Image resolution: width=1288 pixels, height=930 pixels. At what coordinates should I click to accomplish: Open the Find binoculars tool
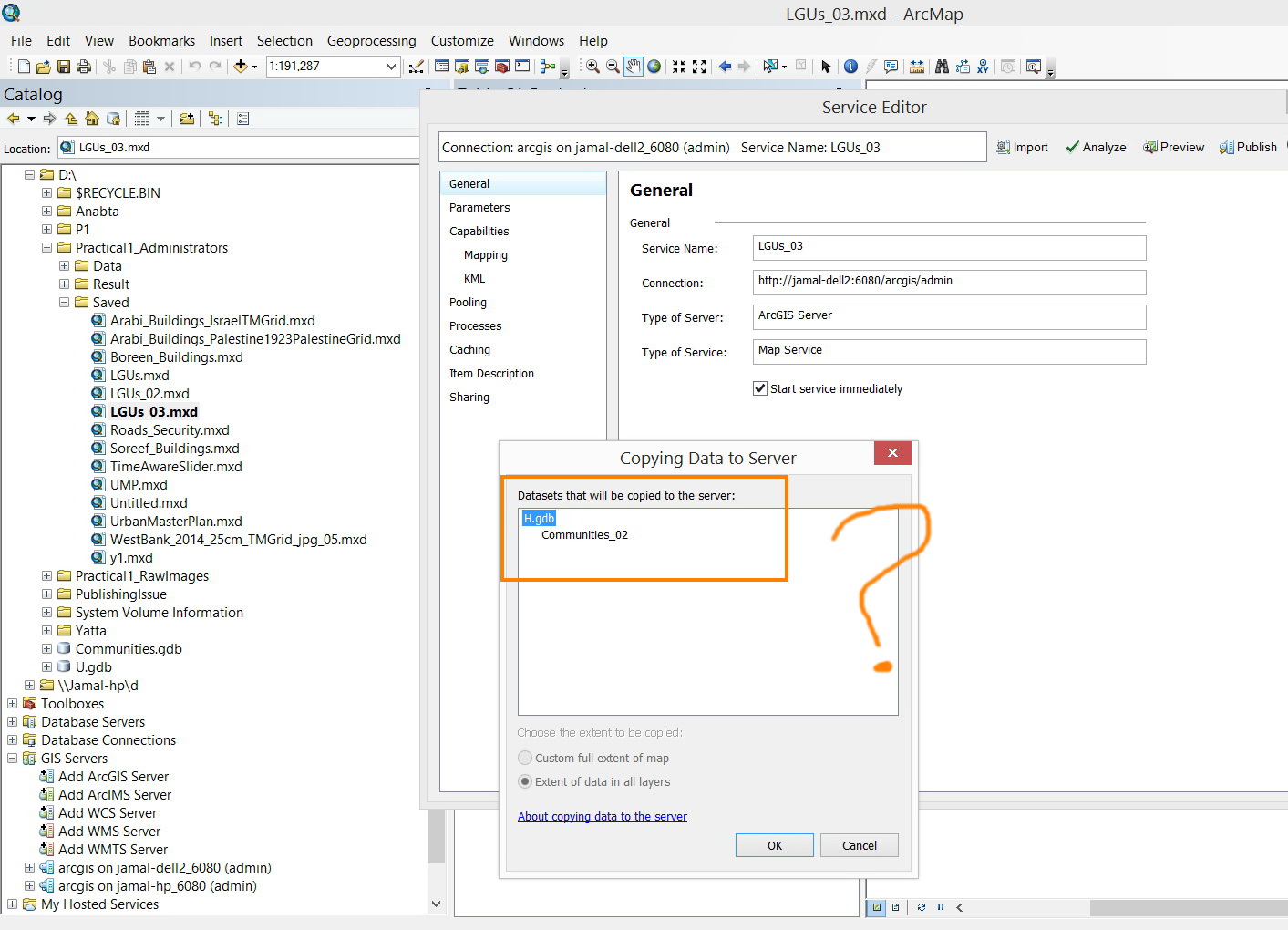coord(943,67)
